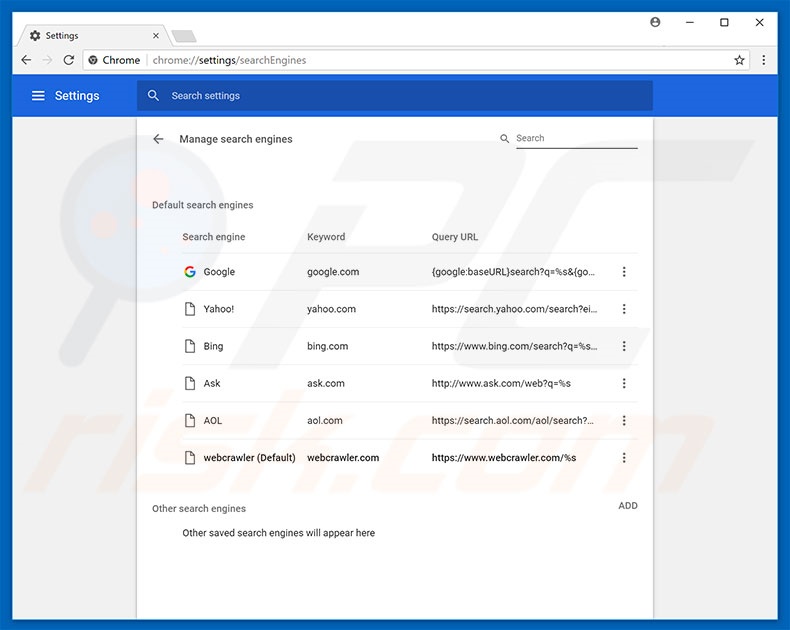The width and height of the screenshot is (790, 630).
Task: Open more actions for AOL
Action: click(x=624, y=420)
